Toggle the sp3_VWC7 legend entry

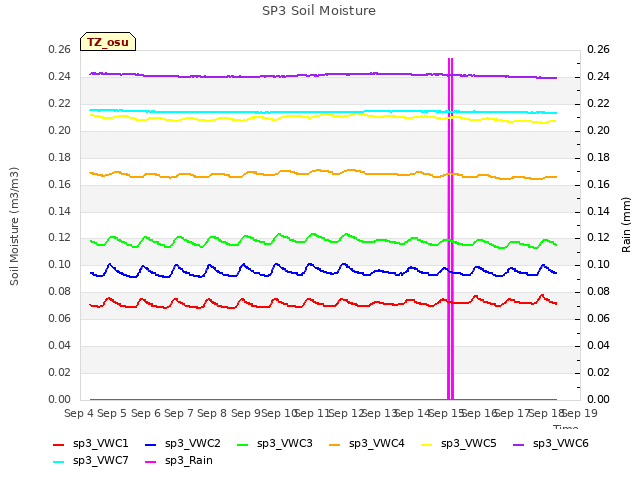pos(91,461)
